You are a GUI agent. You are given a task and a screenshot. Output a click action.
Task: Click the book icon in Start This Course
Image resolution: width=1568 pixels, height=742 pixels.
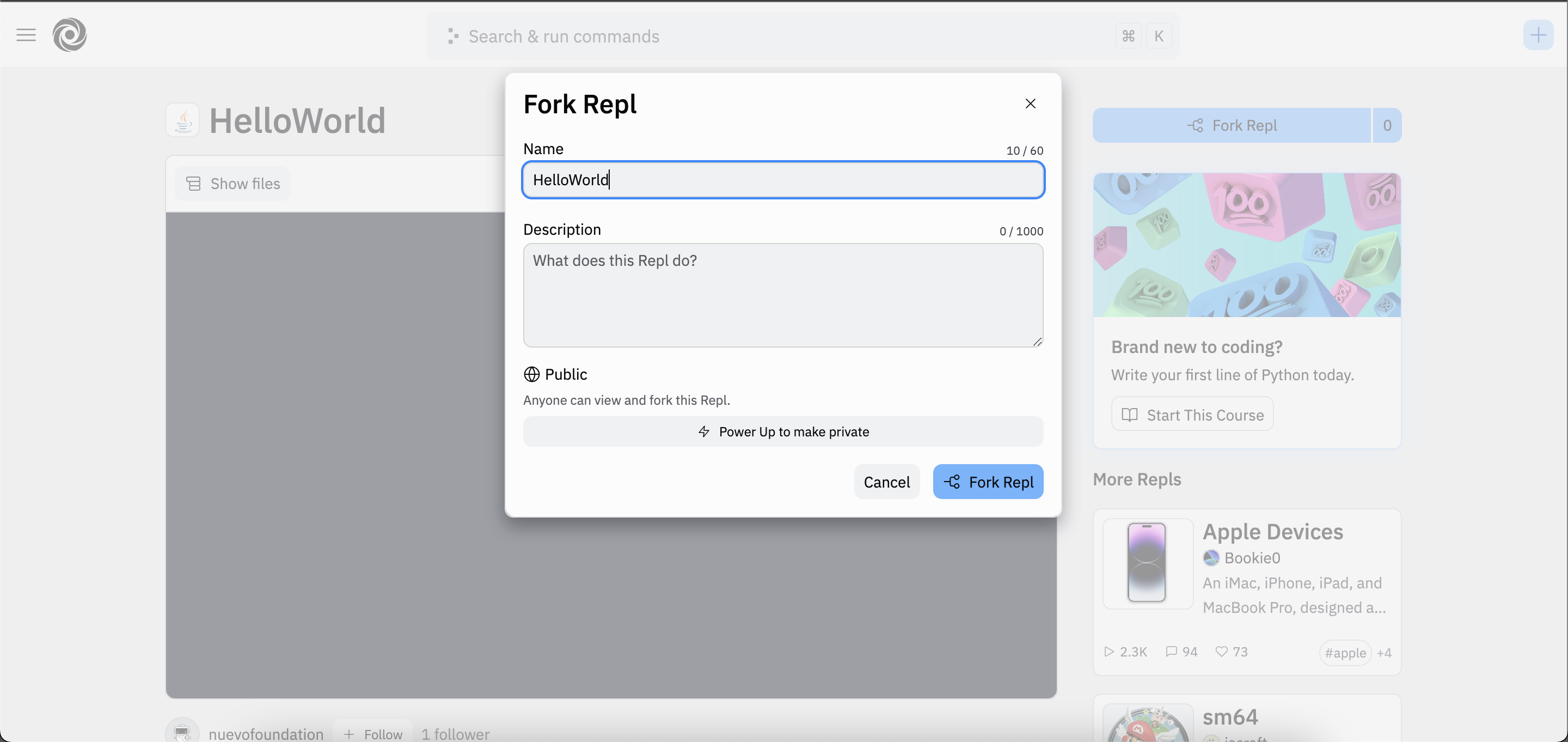[x=1130, y=414]
